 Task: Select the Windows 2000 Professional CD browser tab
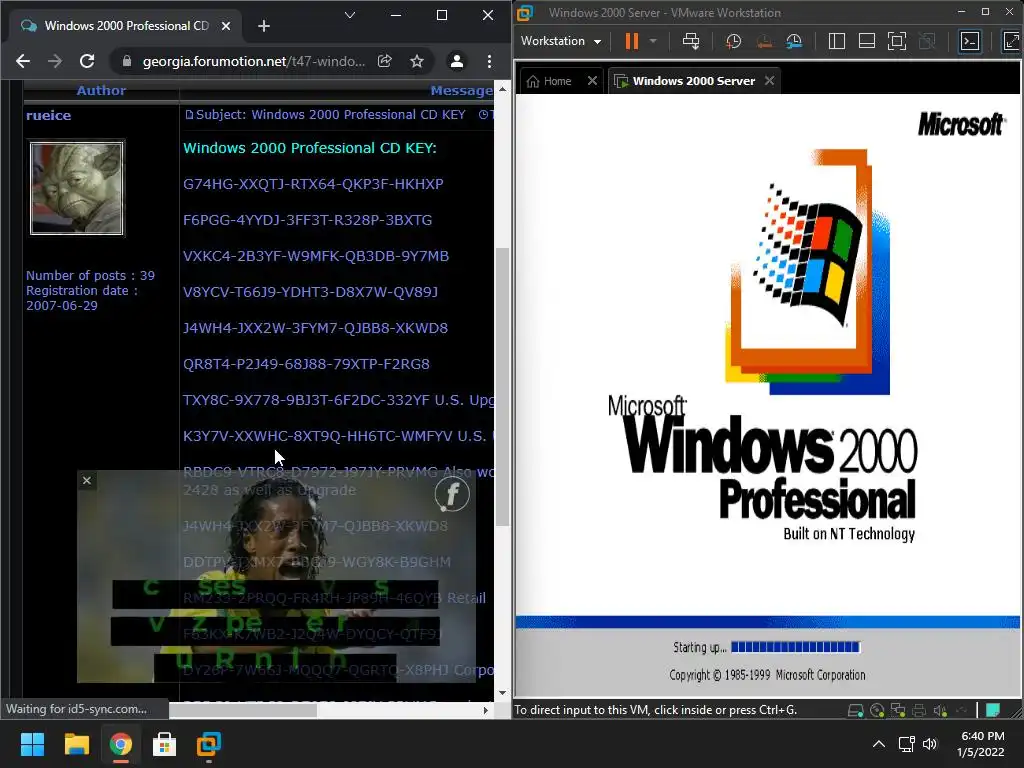tap(124, 26)
